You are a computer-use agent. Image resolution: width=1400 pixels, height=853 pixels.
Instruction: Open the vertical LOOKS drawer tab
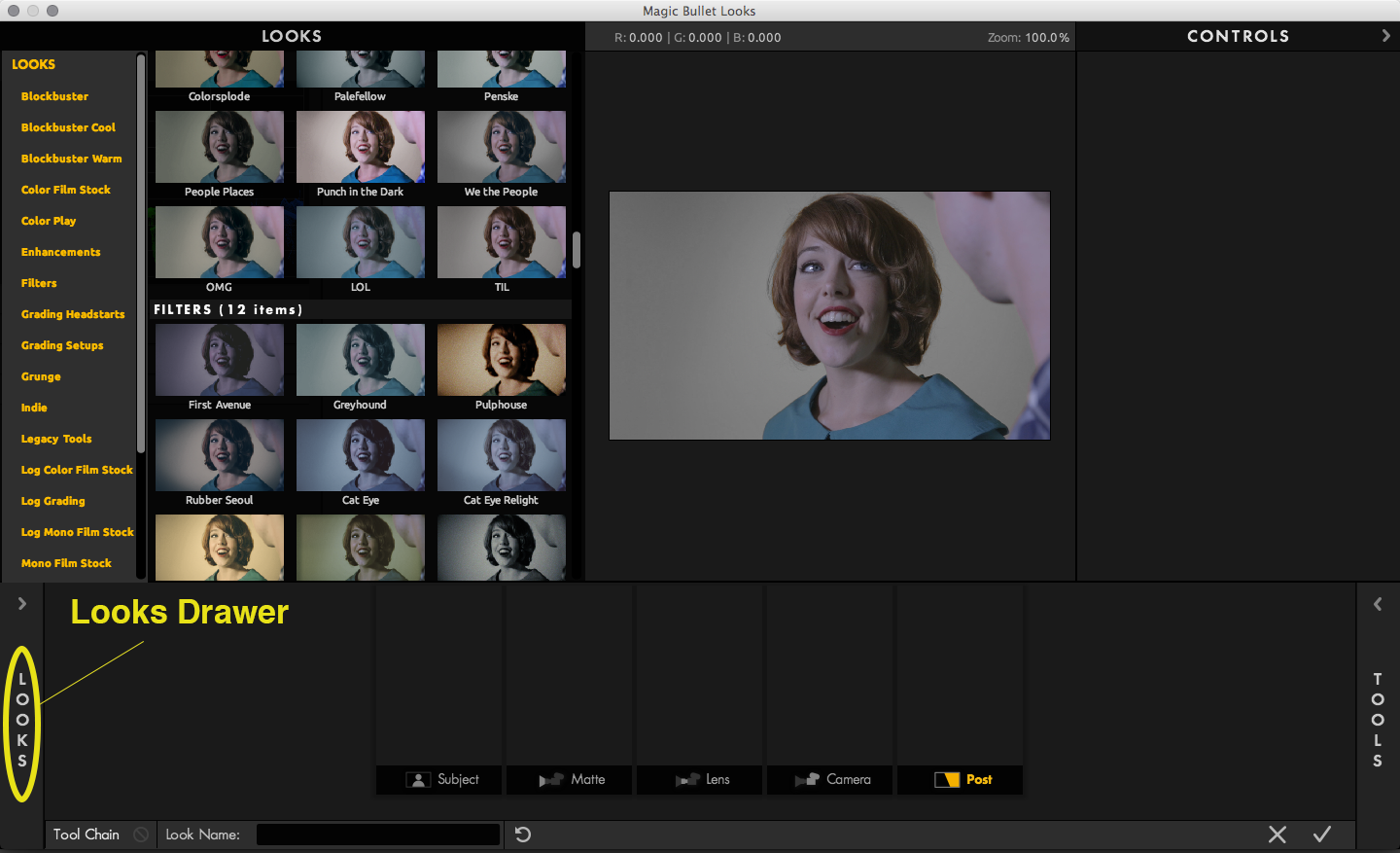point(22,720)
